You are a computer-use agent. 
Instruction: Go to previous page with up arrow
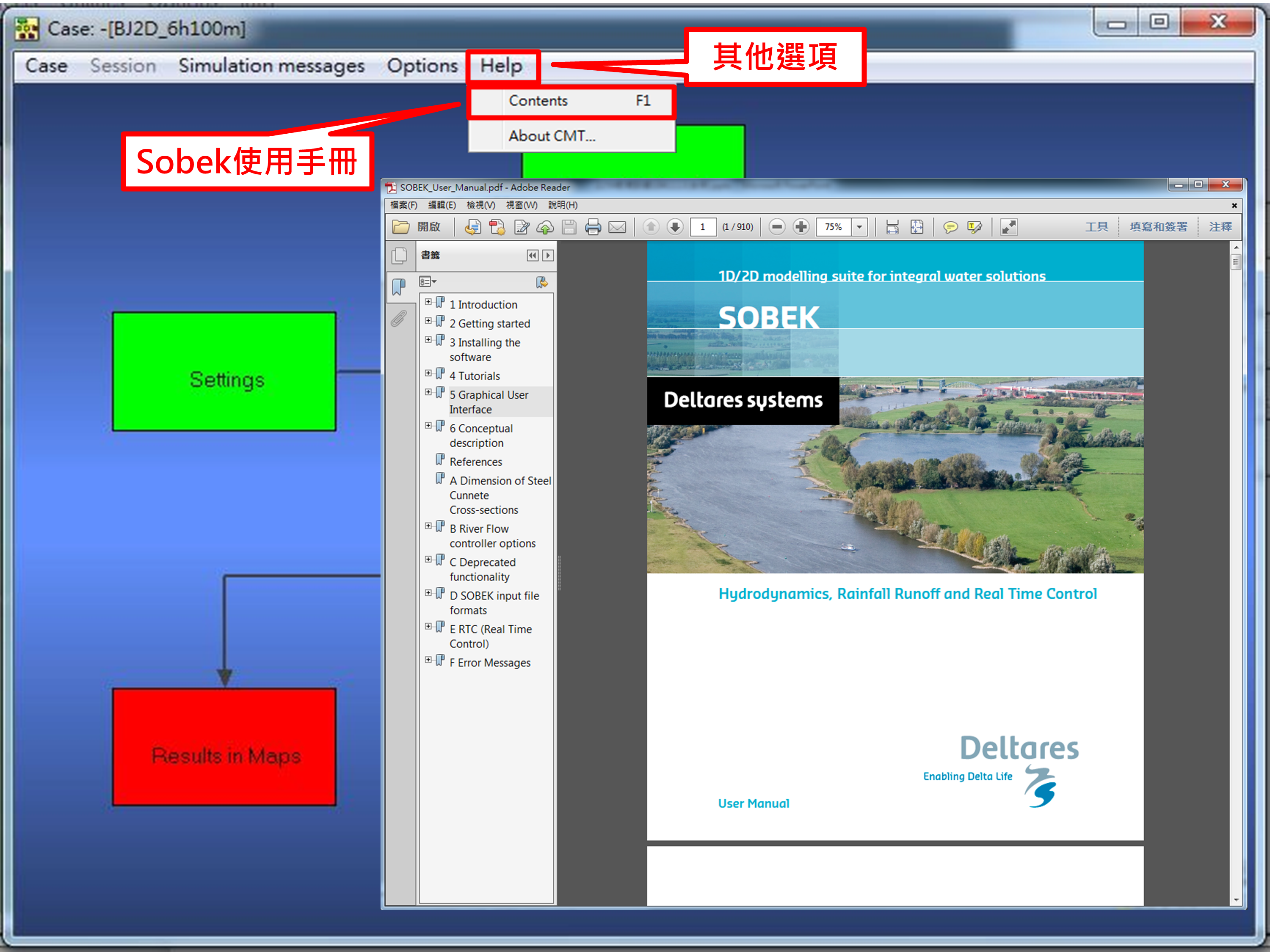coord(651,227)
